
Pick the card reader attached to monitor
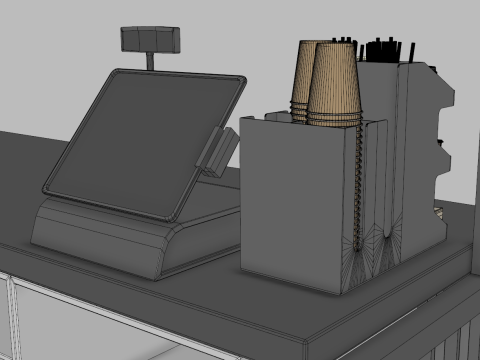(x=217, y=152)
